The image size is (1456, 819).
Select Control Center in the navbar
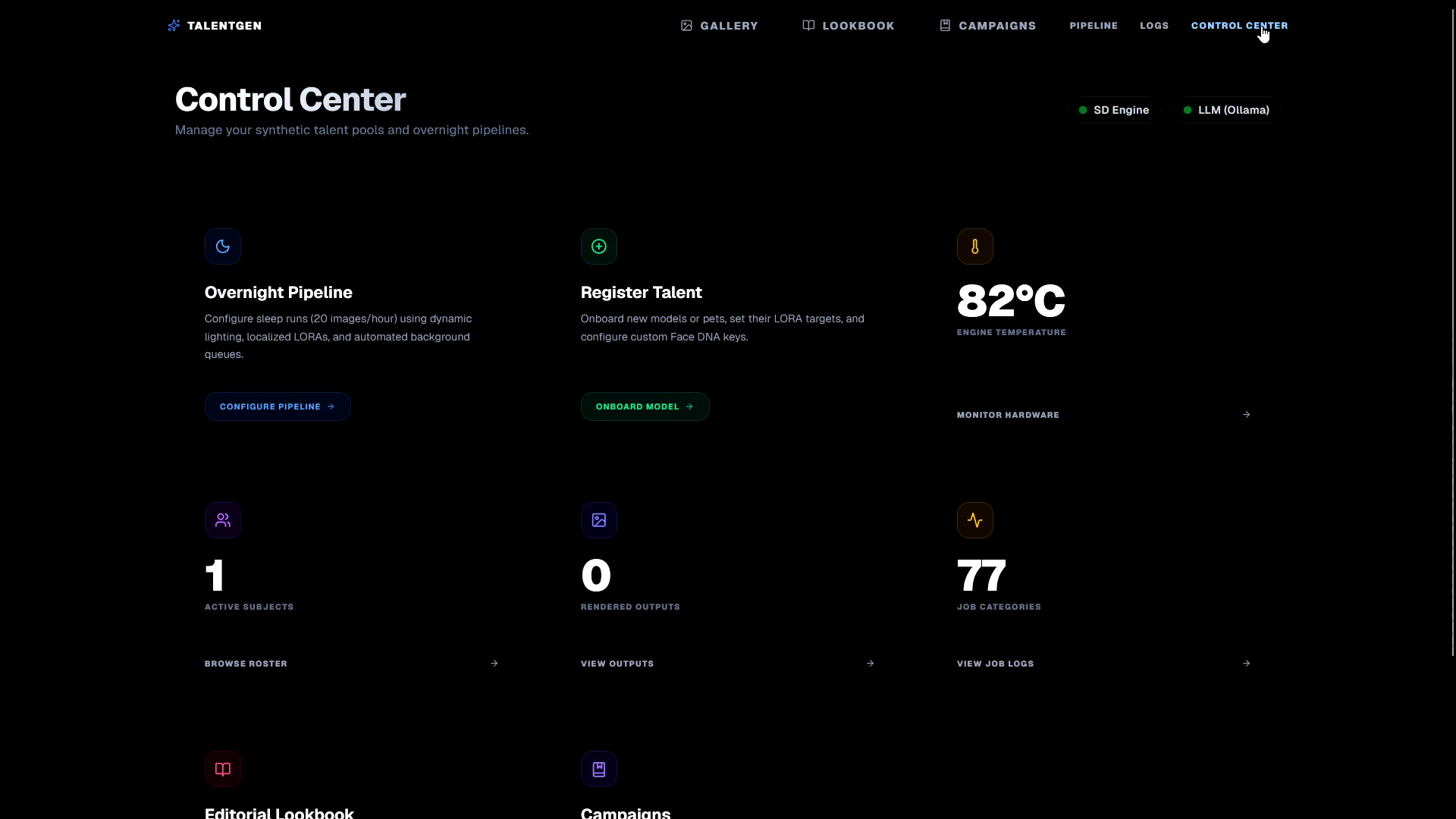click(1239, 26)
